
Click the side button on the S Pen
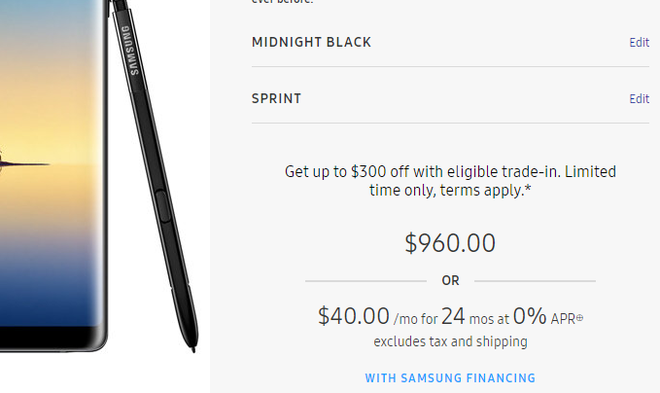pos(163,206)
